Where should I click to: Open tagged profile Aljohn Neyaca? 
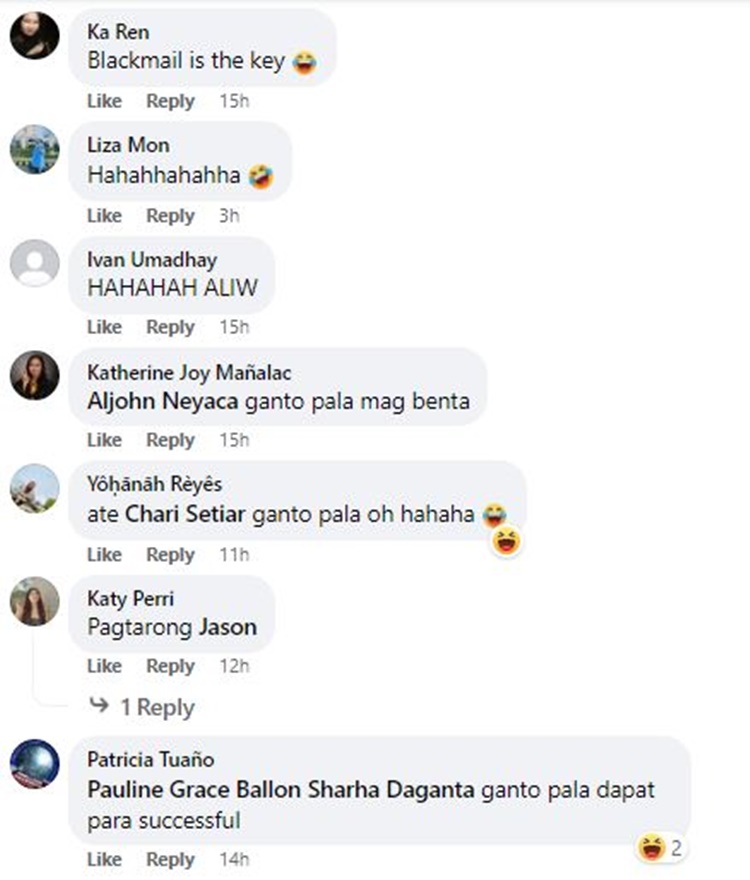(163, 401)
